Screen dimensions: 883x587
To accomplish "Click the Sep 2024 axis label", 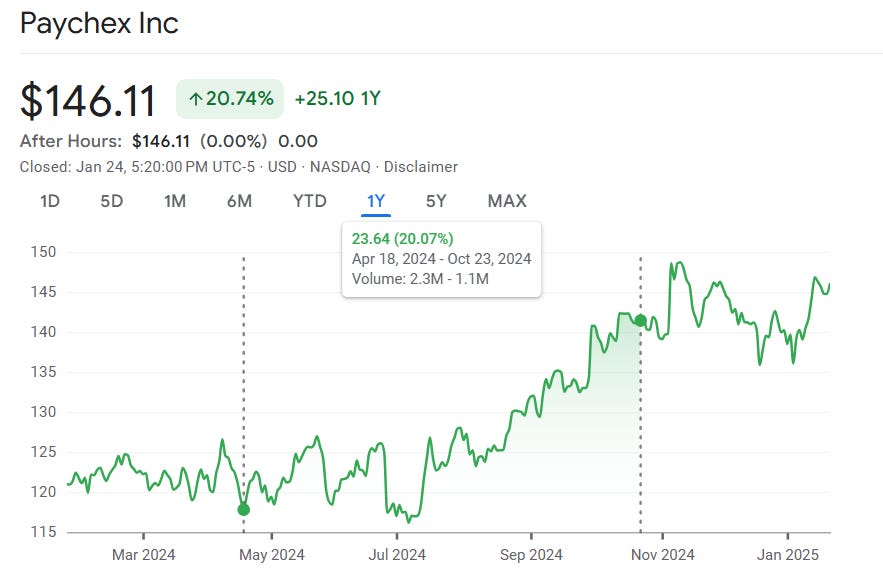I will 531,555.
